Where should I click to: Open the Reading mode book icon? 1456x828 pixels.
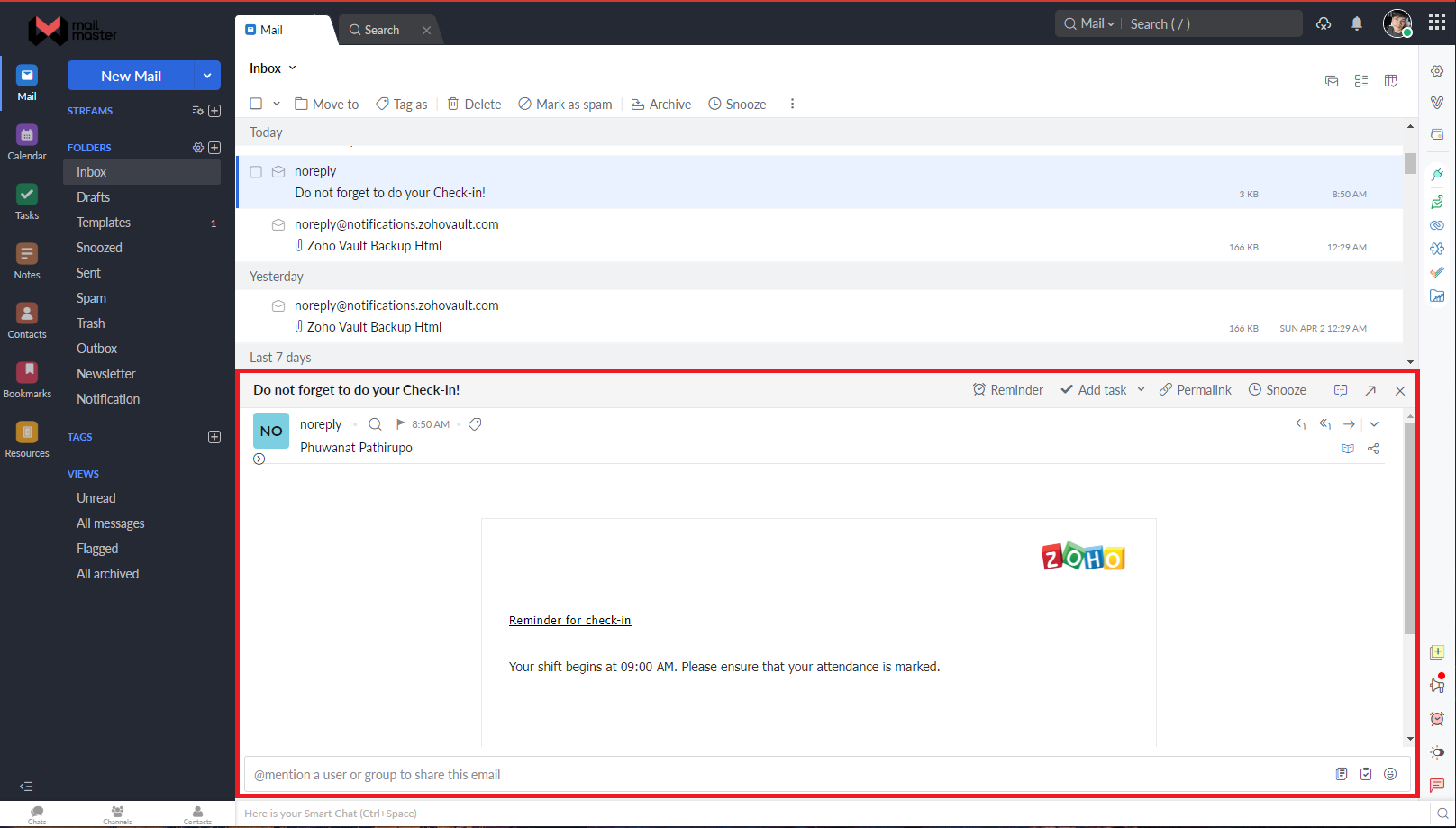(x=1348, y=448)
